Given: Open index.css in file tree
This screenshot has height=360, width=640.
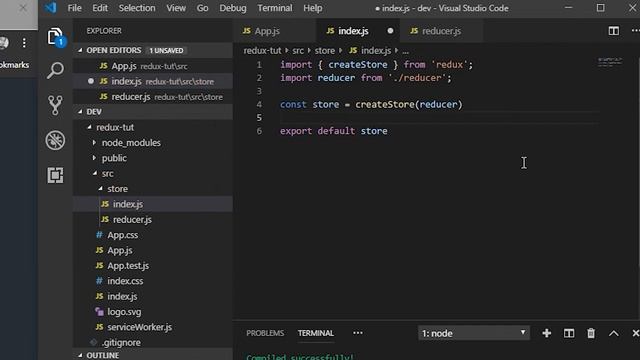Looking at the screenshot, I should 153,281.
